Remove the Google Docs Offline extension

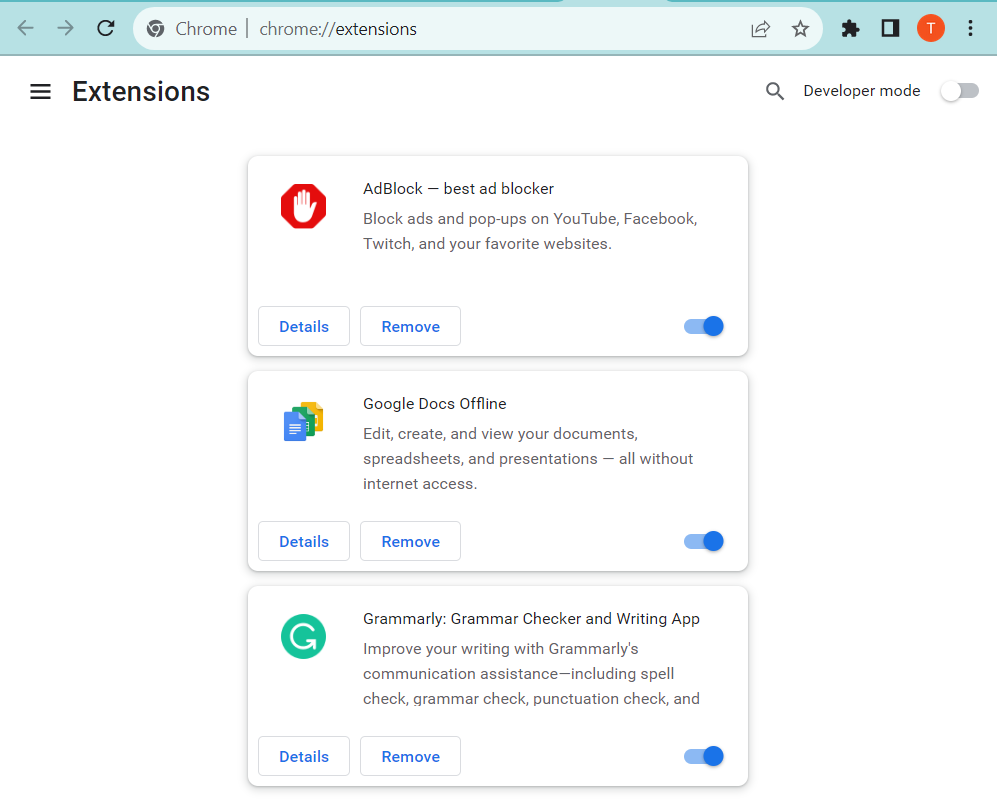[410, 541]
